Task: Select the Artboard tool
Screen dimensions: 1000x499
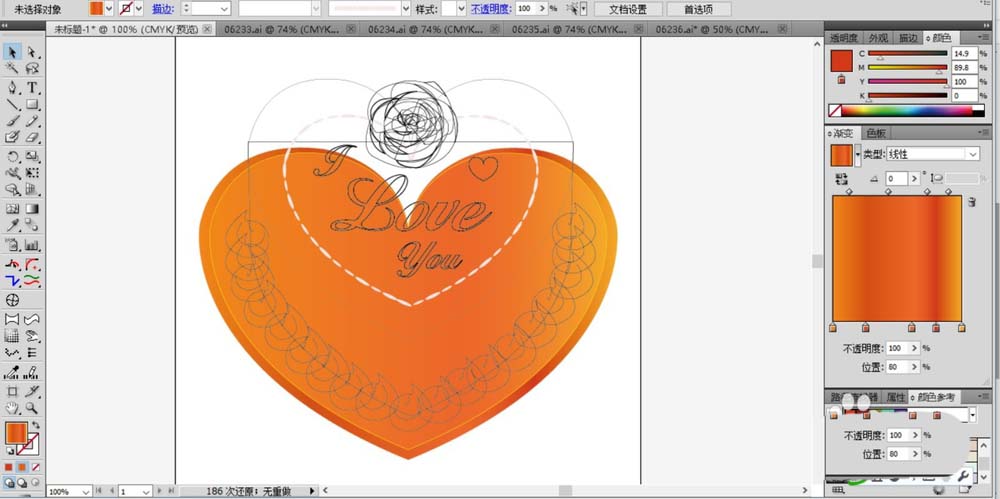Action: (x=12, y=391)
